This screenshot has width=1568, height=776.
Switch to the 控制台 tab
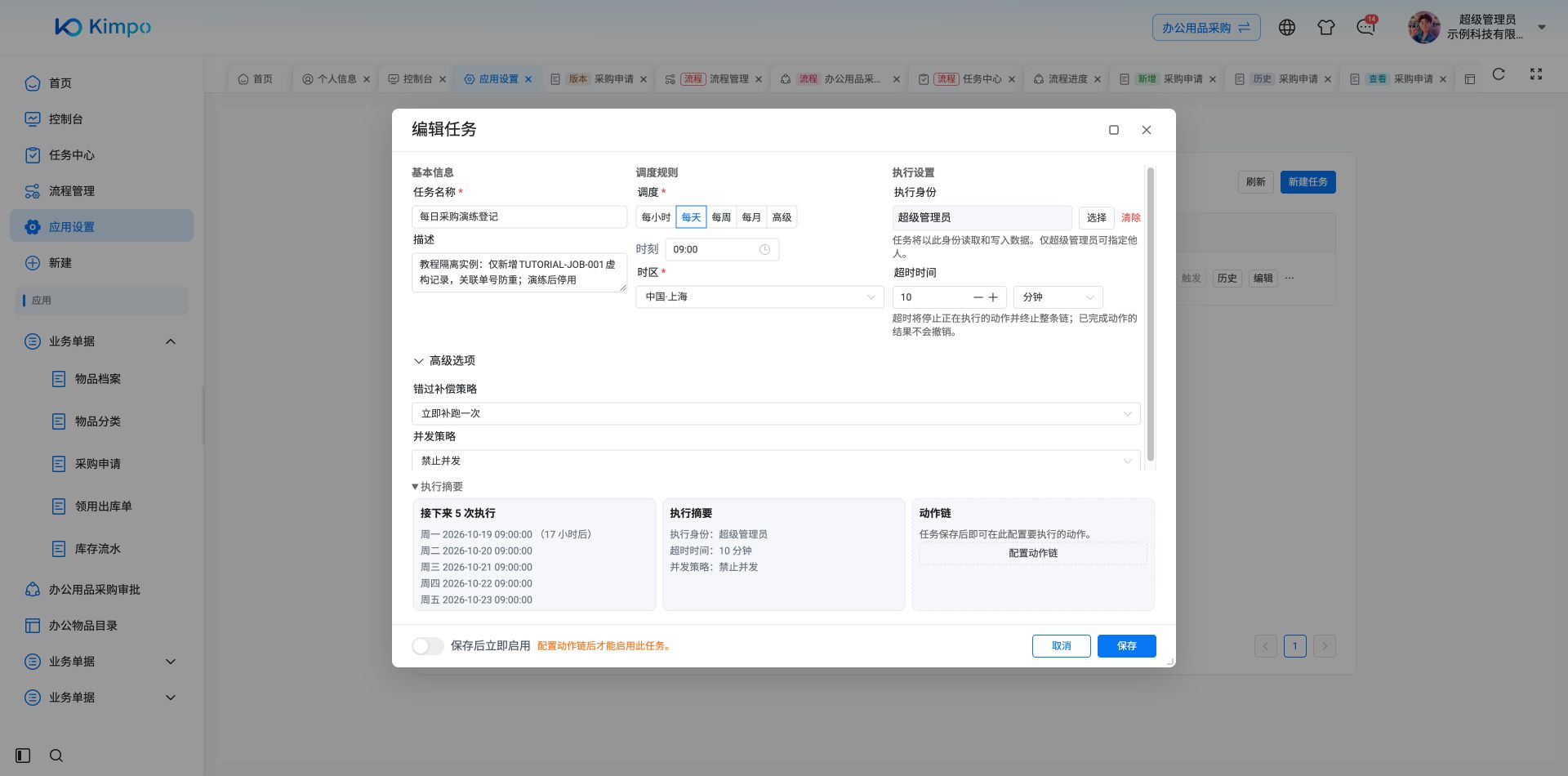[x=417, y=79]
